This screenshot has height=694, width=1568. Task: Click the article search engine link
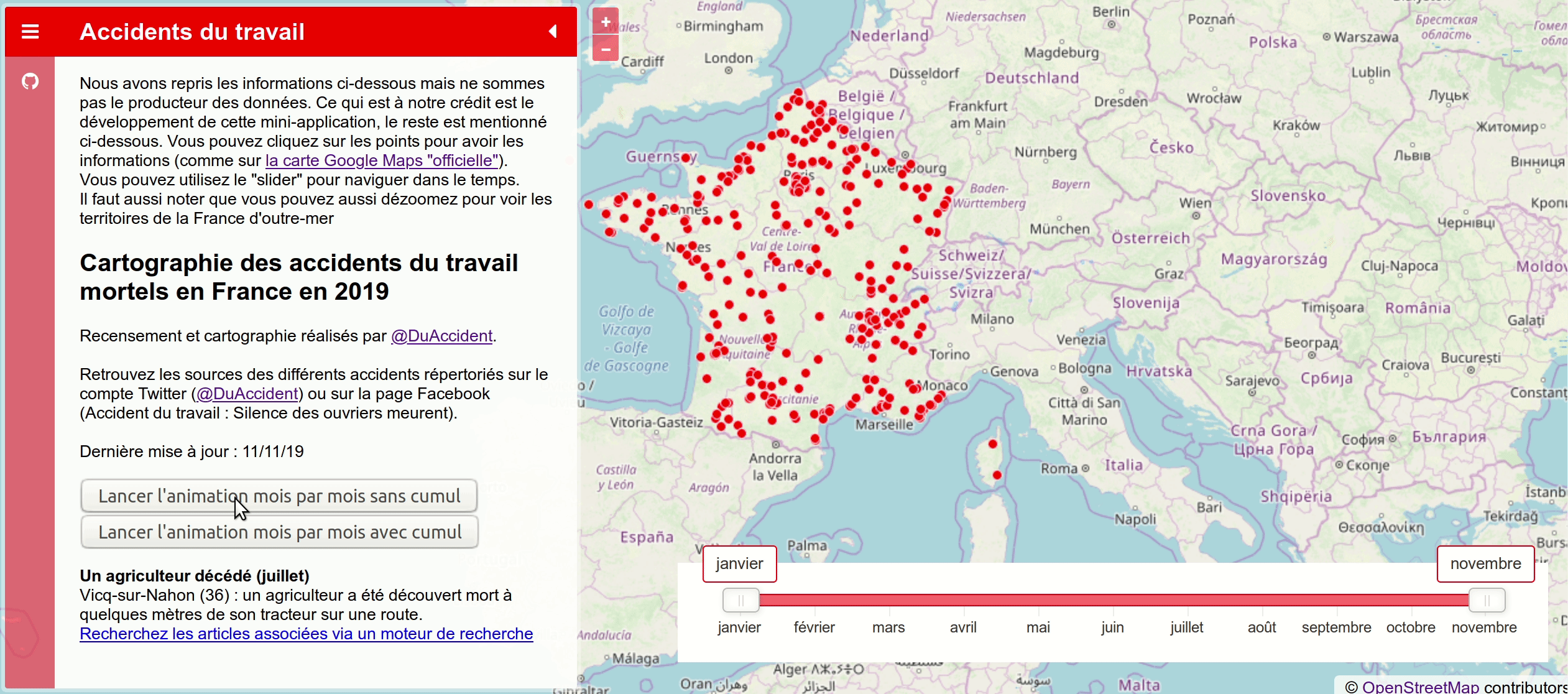click(x=306, y=634)
